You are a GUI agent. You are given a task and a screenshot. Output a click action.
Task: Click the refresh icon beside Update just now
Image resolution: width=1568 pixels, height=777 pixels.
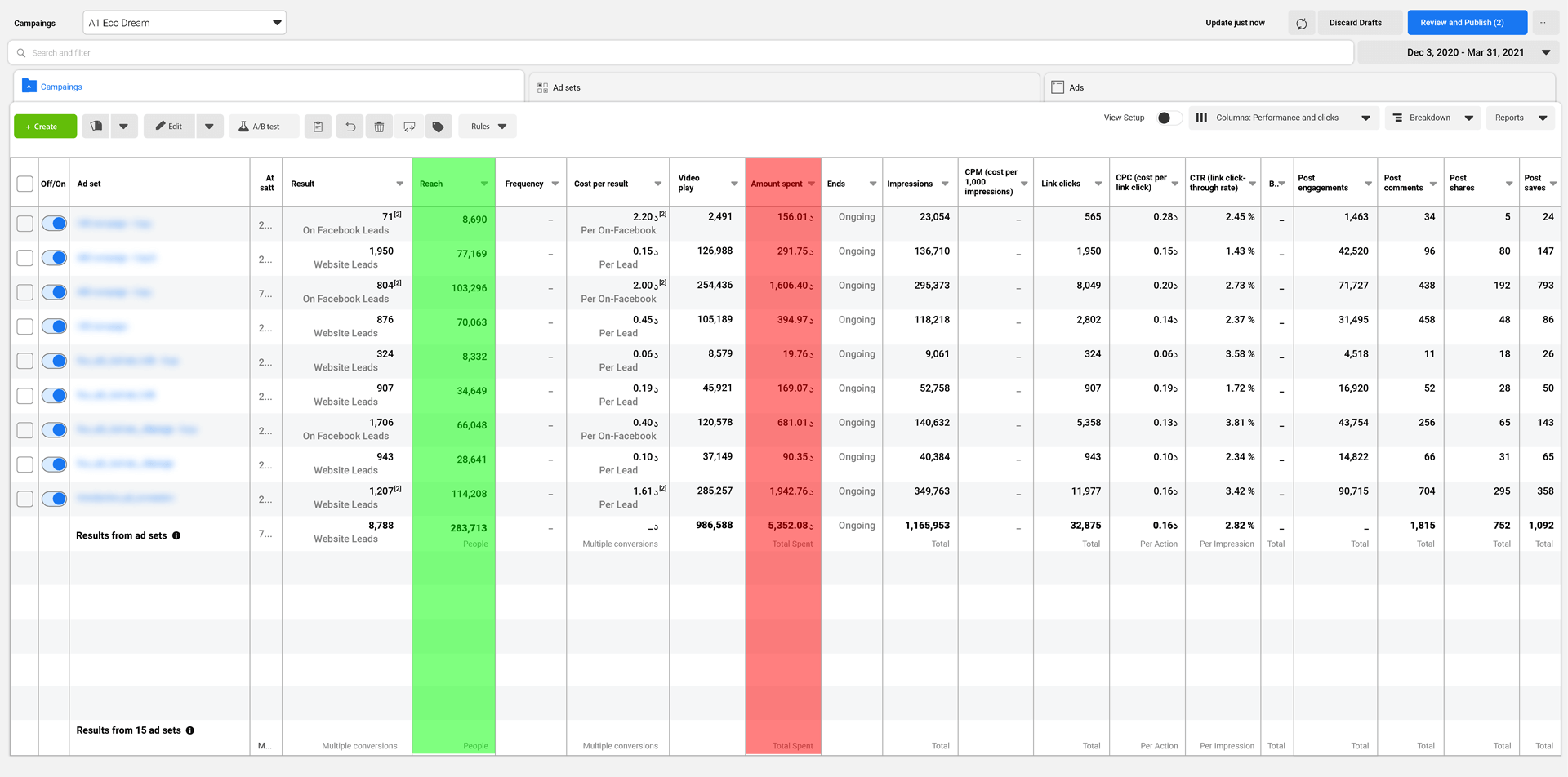[x=1301, y=23]
